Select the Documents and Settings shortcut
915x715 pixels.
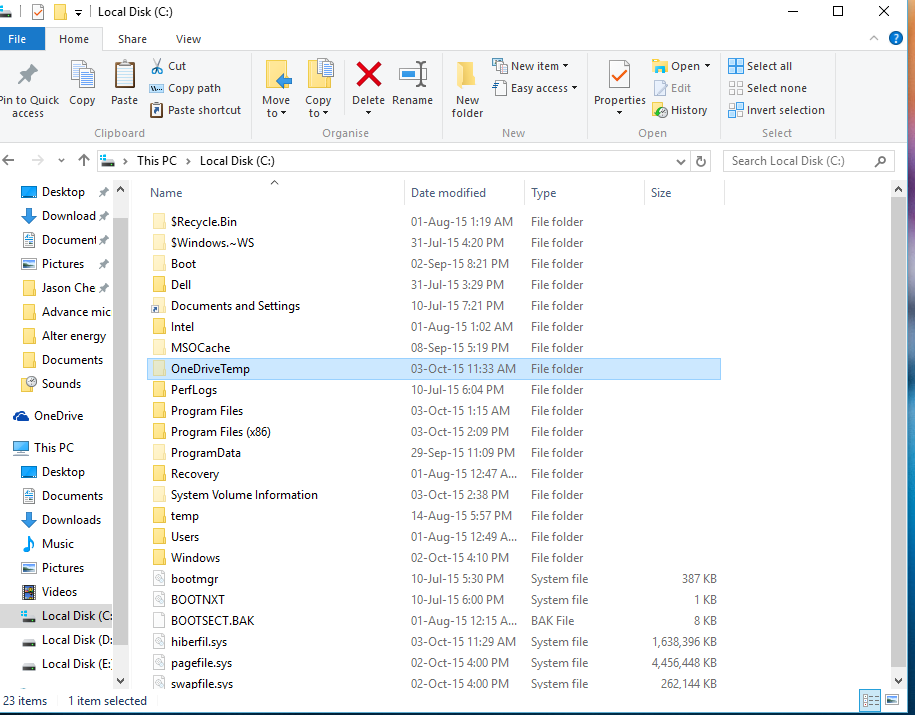[x=434, y=306]
